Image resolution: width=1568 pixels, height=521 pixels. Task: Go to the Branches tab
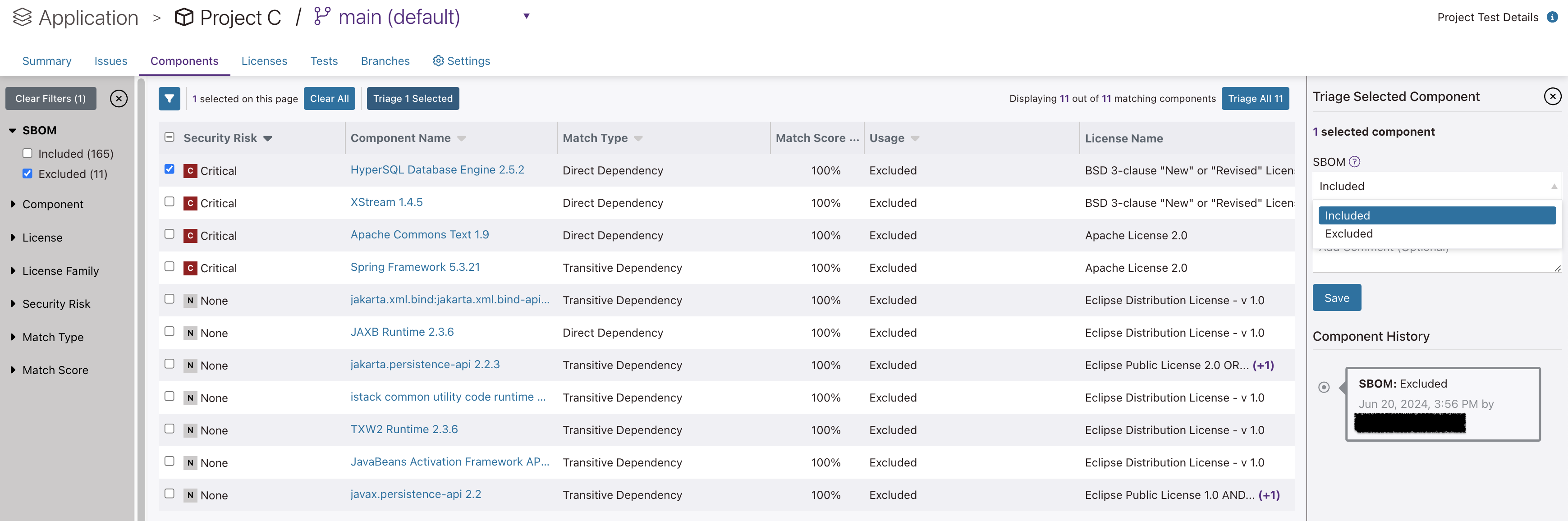pos(385,61)
